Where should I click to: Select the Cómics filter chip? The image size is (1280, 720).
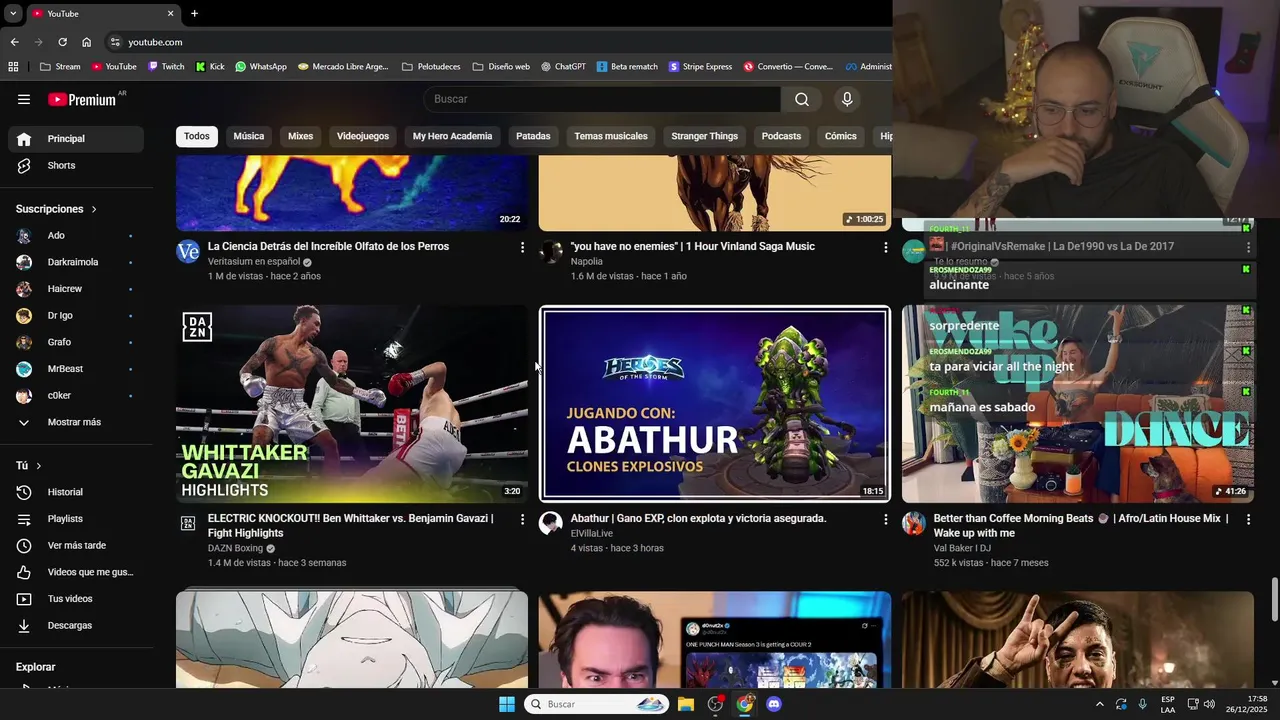coord(841,136)
